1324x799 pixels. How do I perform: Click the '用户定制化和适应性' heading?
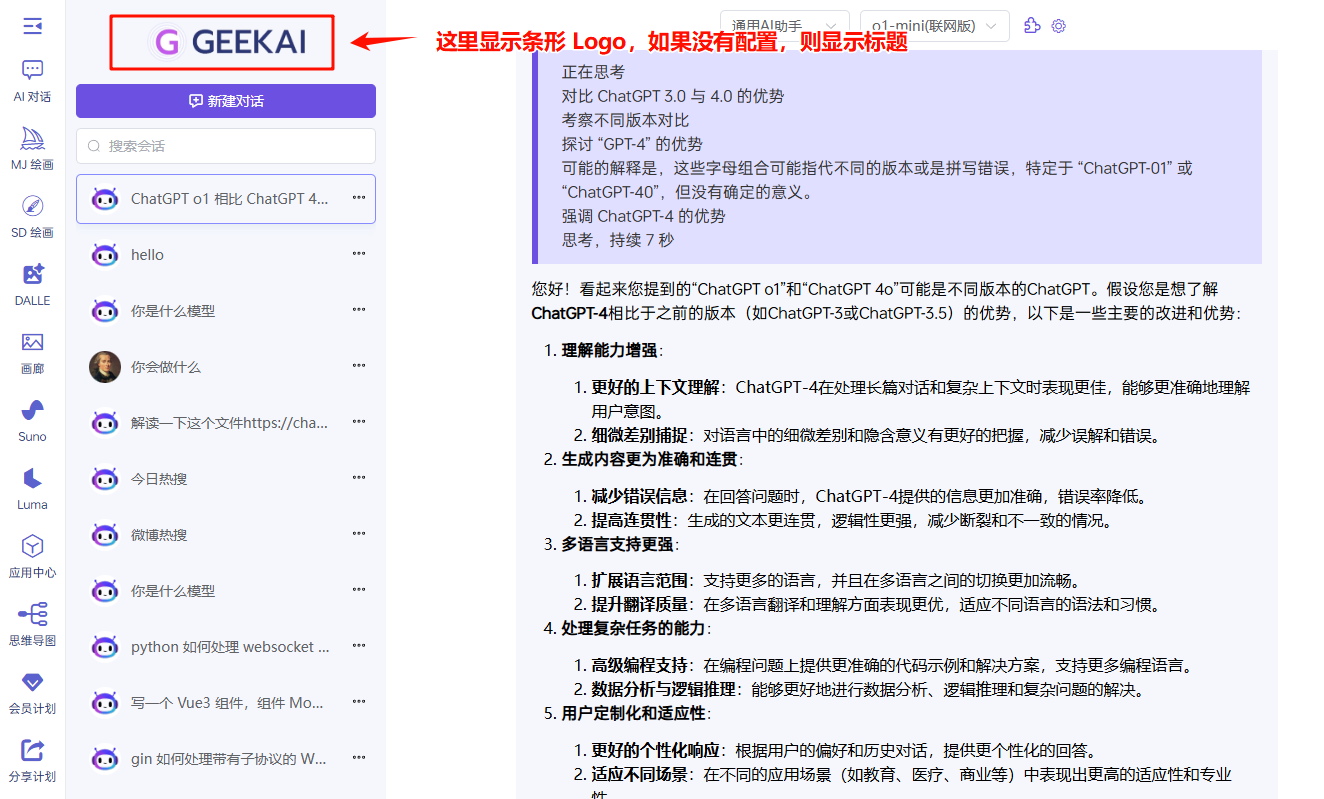(633, 713)
